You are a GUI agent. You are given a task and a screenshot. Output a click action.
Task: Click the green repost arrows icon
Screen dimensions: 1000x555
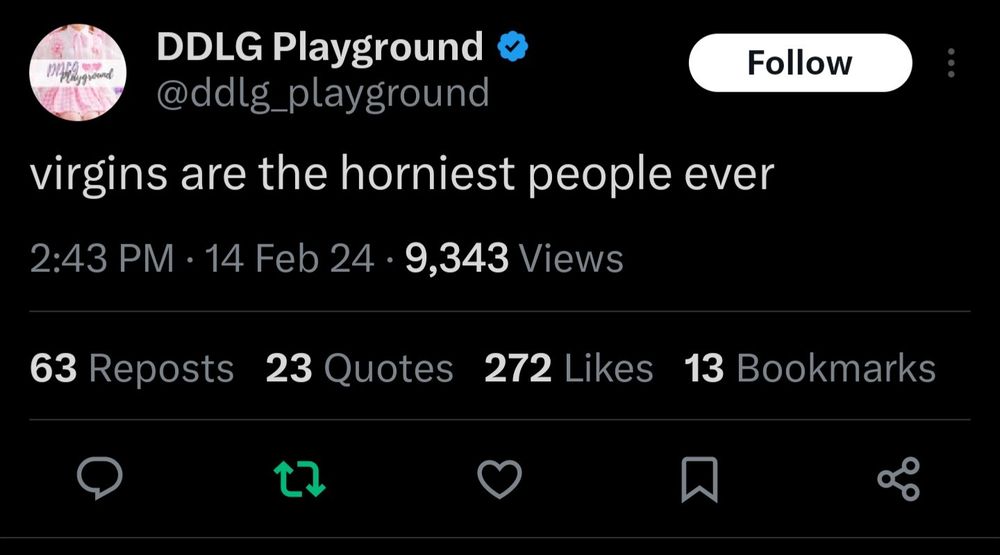click(300, 480)
